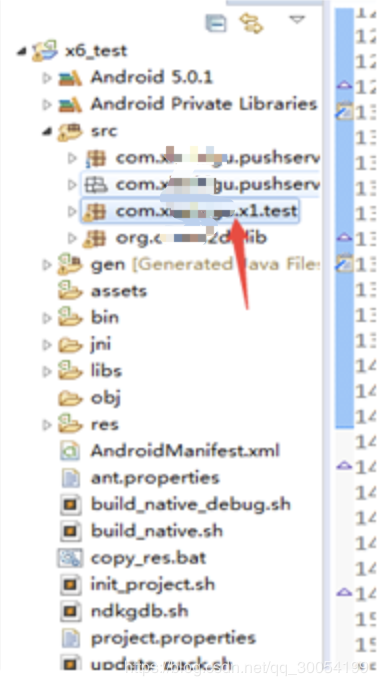Image resolution: width=378 pixels, height=686 pixels.
Task: Select project.properties file
Action: [158, 638]
